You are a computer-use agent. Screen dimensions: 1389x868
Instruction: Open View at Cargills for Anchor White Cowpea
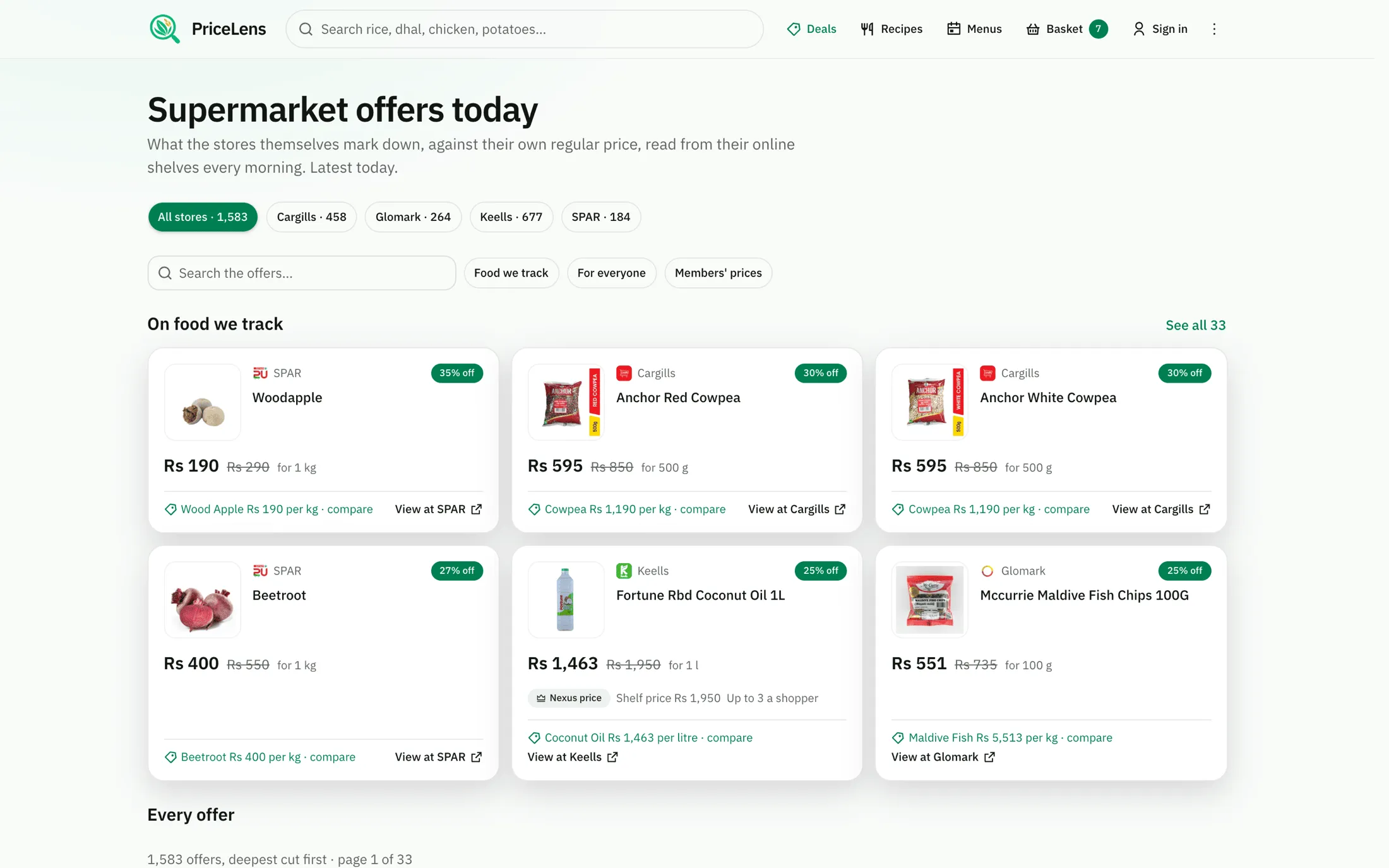tap(1160, 509)
